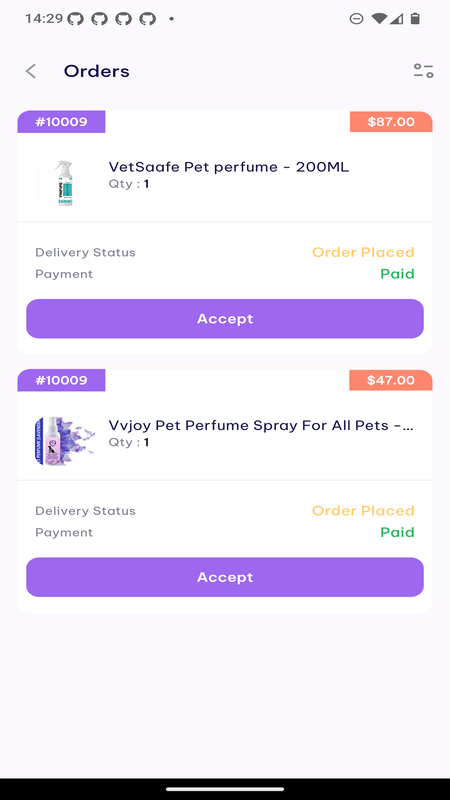The width and height of the screenshot is (450, 800).
Task: Select the second #10009 order badge
Action: point(61,380)
